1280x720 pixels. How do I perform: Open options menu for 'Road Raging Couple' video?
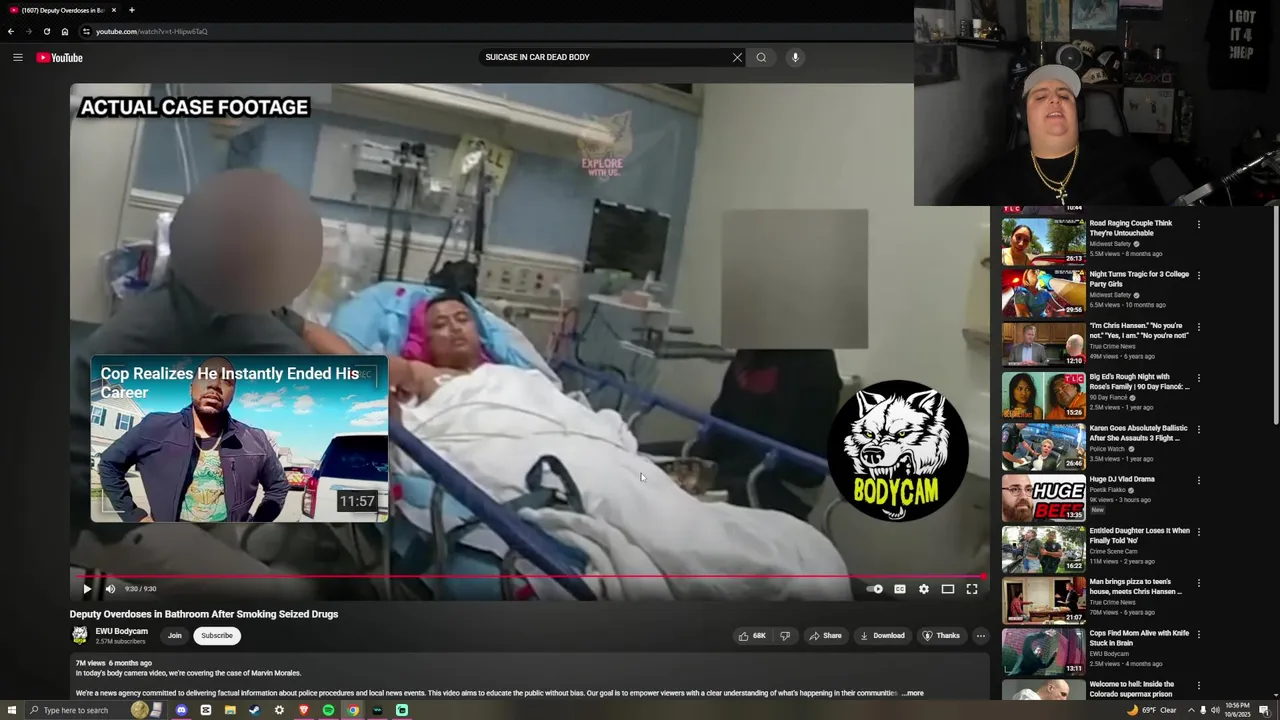pyautogui.click(x=1198, y=224)
